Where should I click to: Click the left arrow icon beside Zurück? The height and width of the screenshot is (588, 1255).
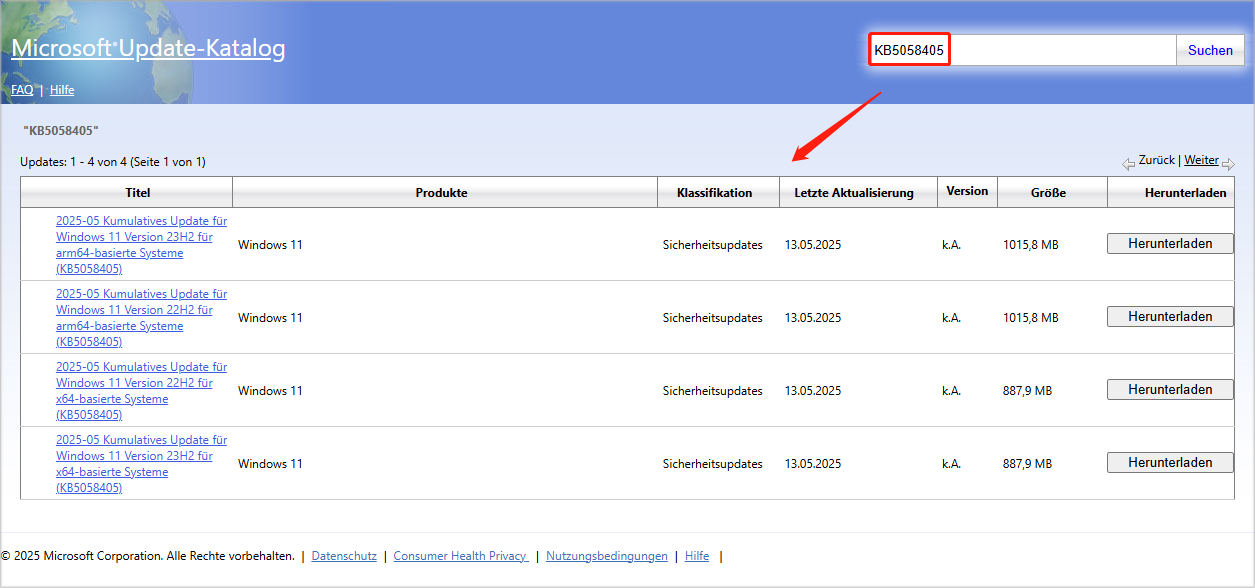click(1129, 163)
